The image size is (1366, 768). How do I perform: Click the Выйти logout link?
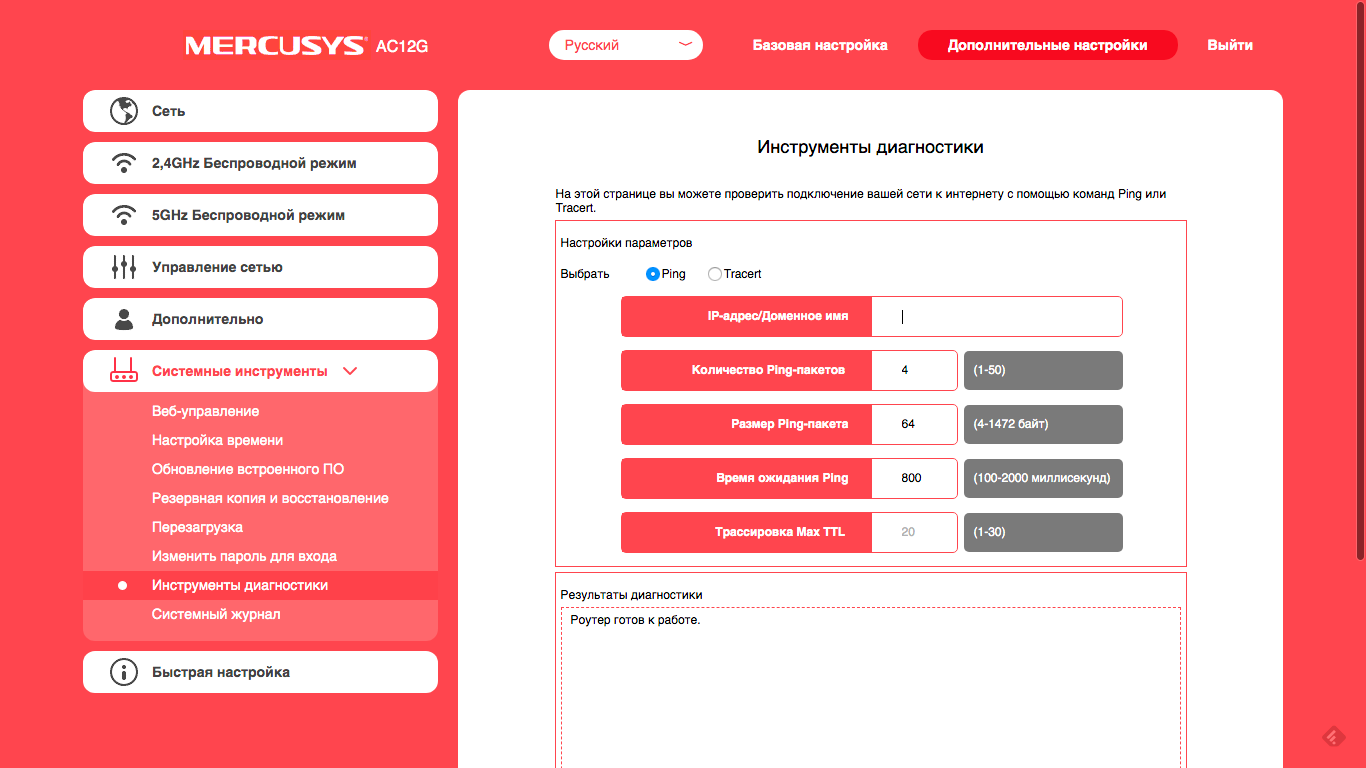[1229, 45]
